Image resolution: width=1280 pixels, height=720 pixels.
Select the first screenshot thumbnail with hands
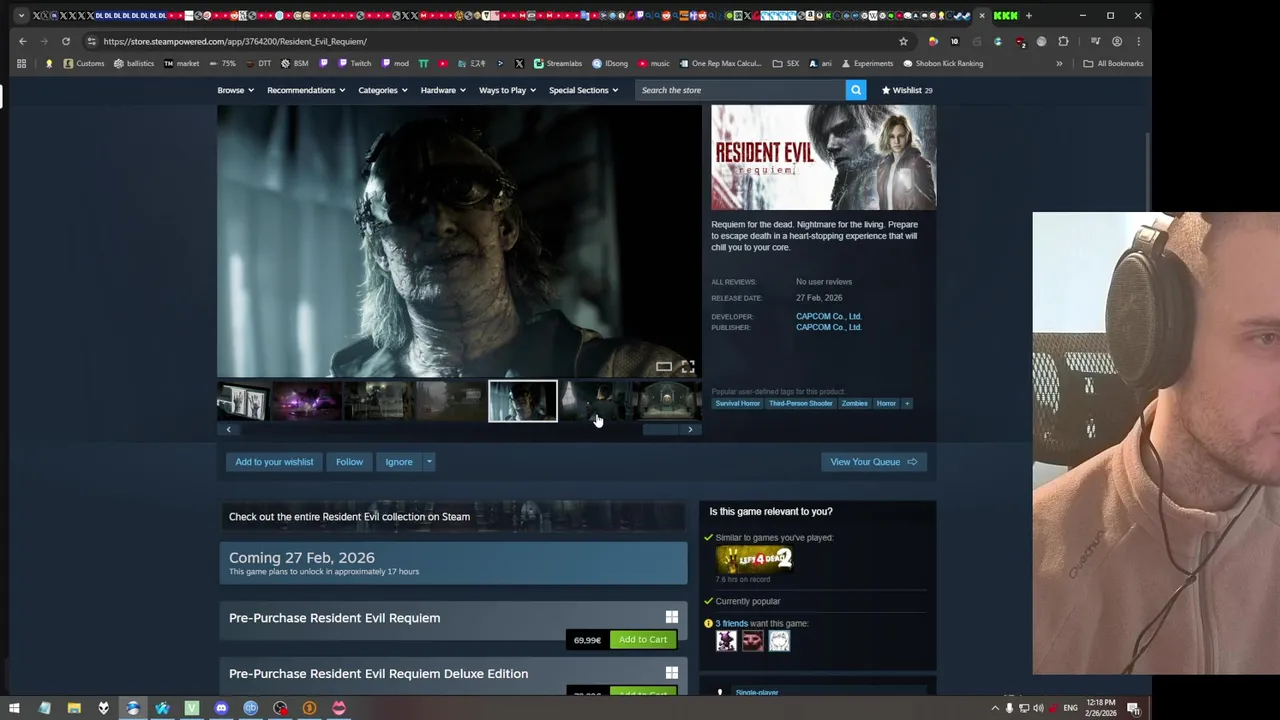point(242,402)
